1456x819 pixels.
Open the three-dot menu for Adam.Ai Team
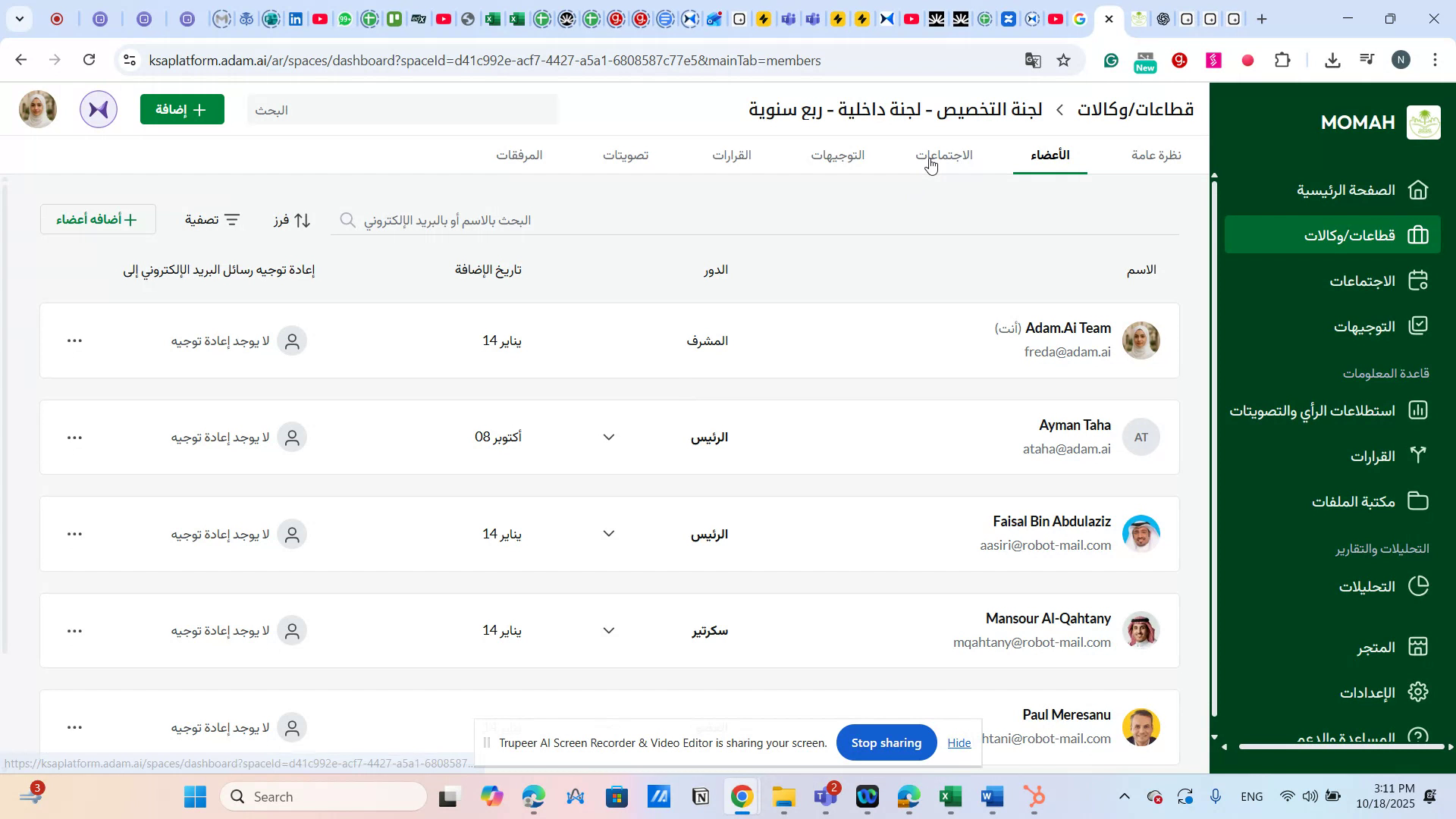pos(74,340)
